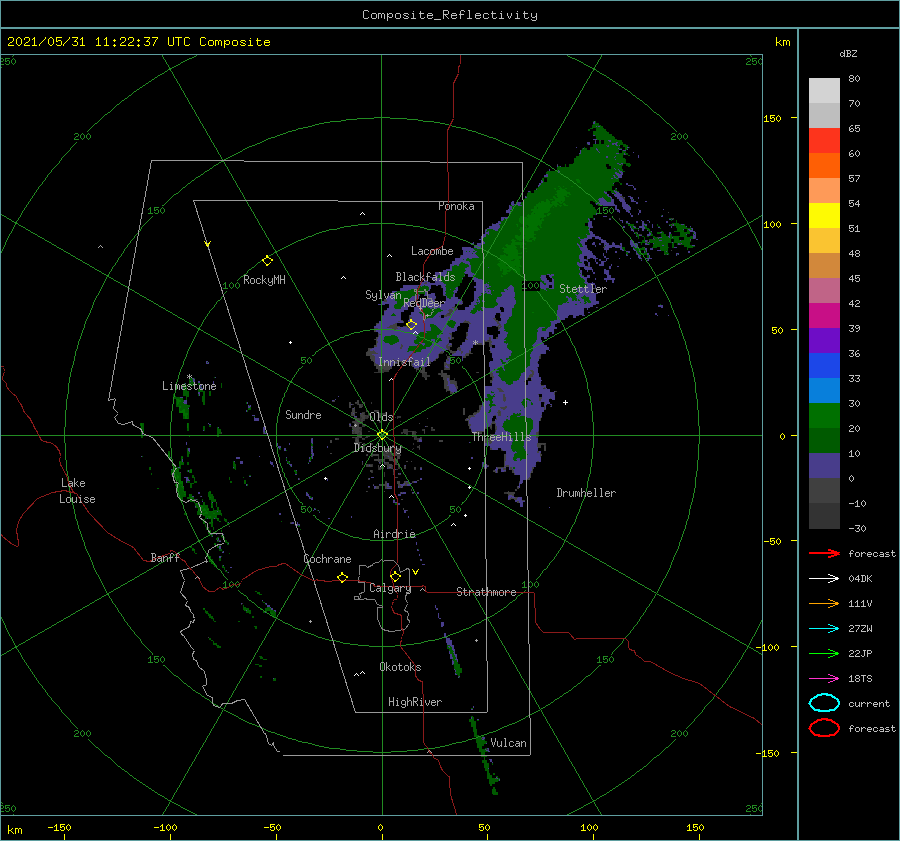This screenshot has height=841, width=900.
Task: Click the Okotoks town label
Action: (x=400, y=667)
